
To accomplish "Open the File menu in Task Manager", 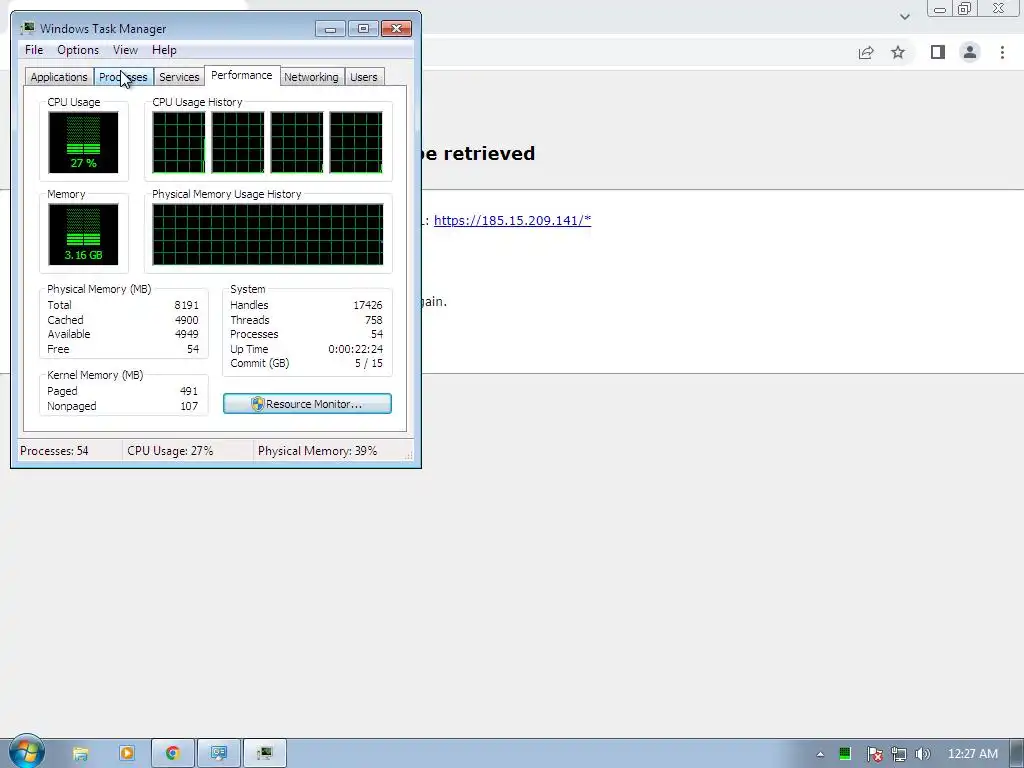I will click(x=34, y=50).
